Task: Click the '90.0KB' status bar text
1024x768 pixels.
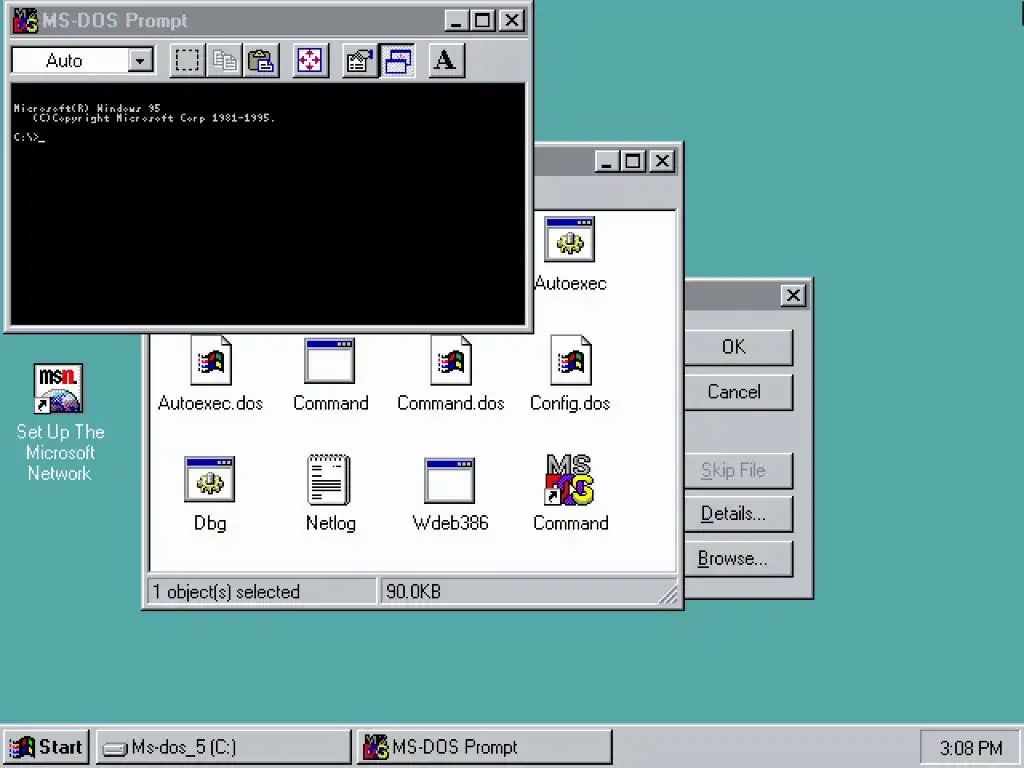Action: click(413, 592)
